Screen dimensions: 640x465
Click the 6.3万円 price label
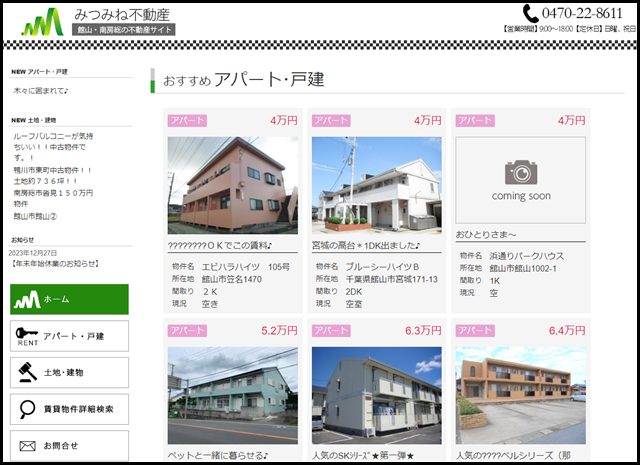click(x=423, y=331)
